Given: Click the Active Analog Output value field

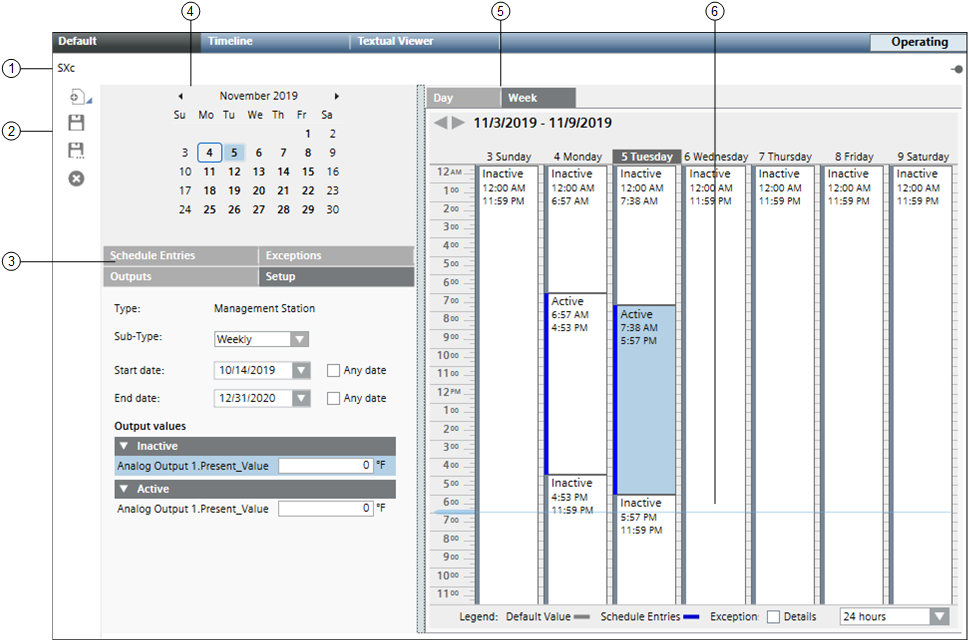Looking at the screenshot, I should 326,509.
